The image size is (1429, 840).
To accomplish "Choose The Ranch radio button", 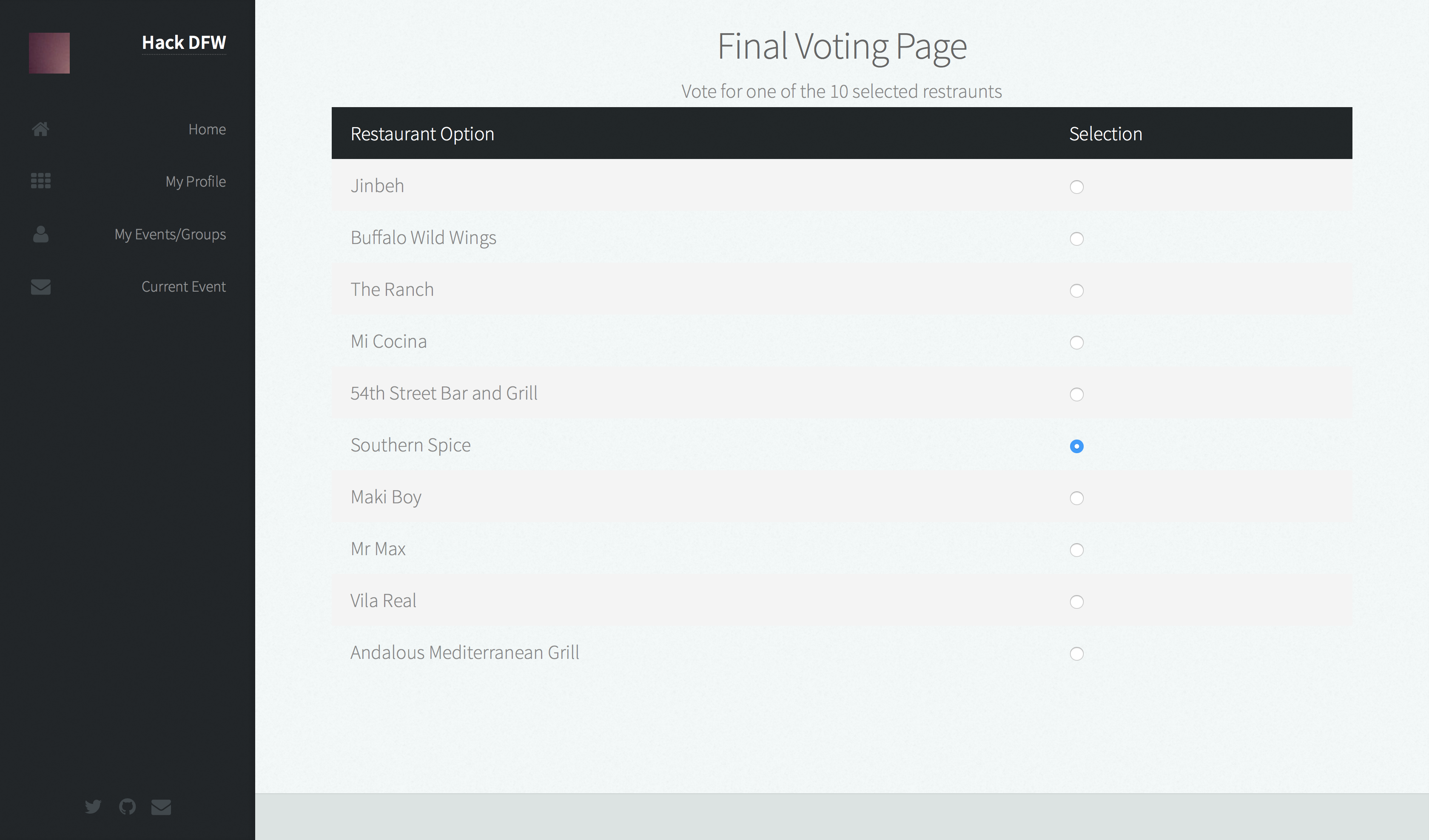I will (1076, 291).
